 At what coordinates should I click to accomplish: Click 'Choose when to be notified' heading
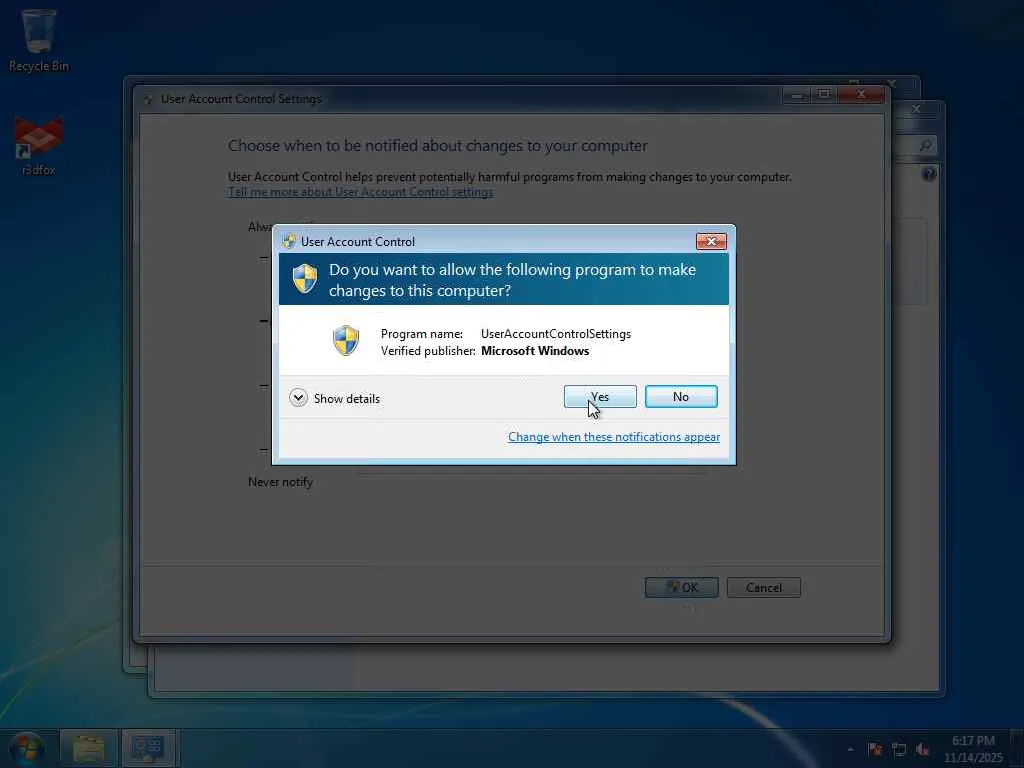tap(438, 146)
